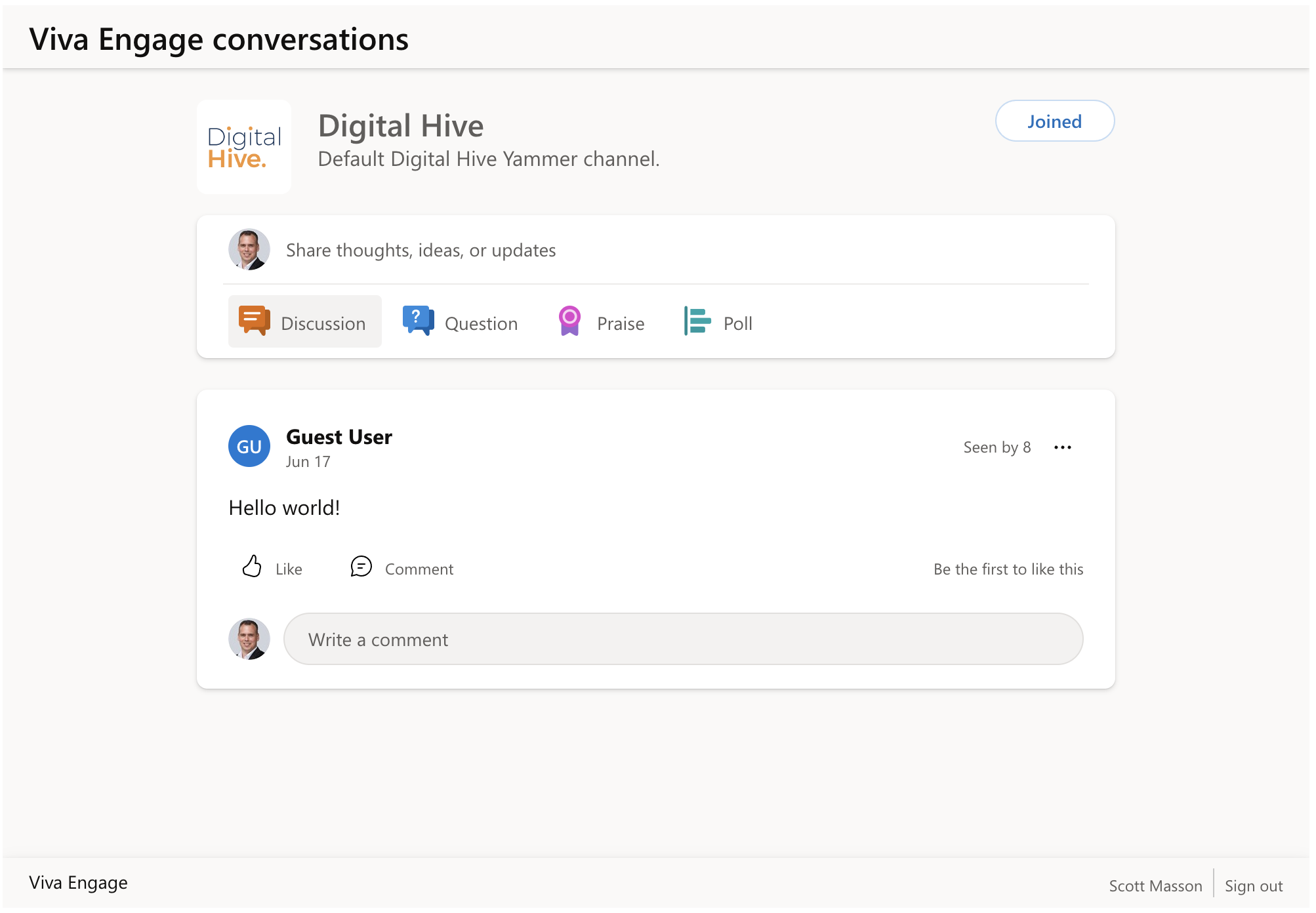
Task: Open the post's three-dot more options menu
Action: coord(1062,447)
